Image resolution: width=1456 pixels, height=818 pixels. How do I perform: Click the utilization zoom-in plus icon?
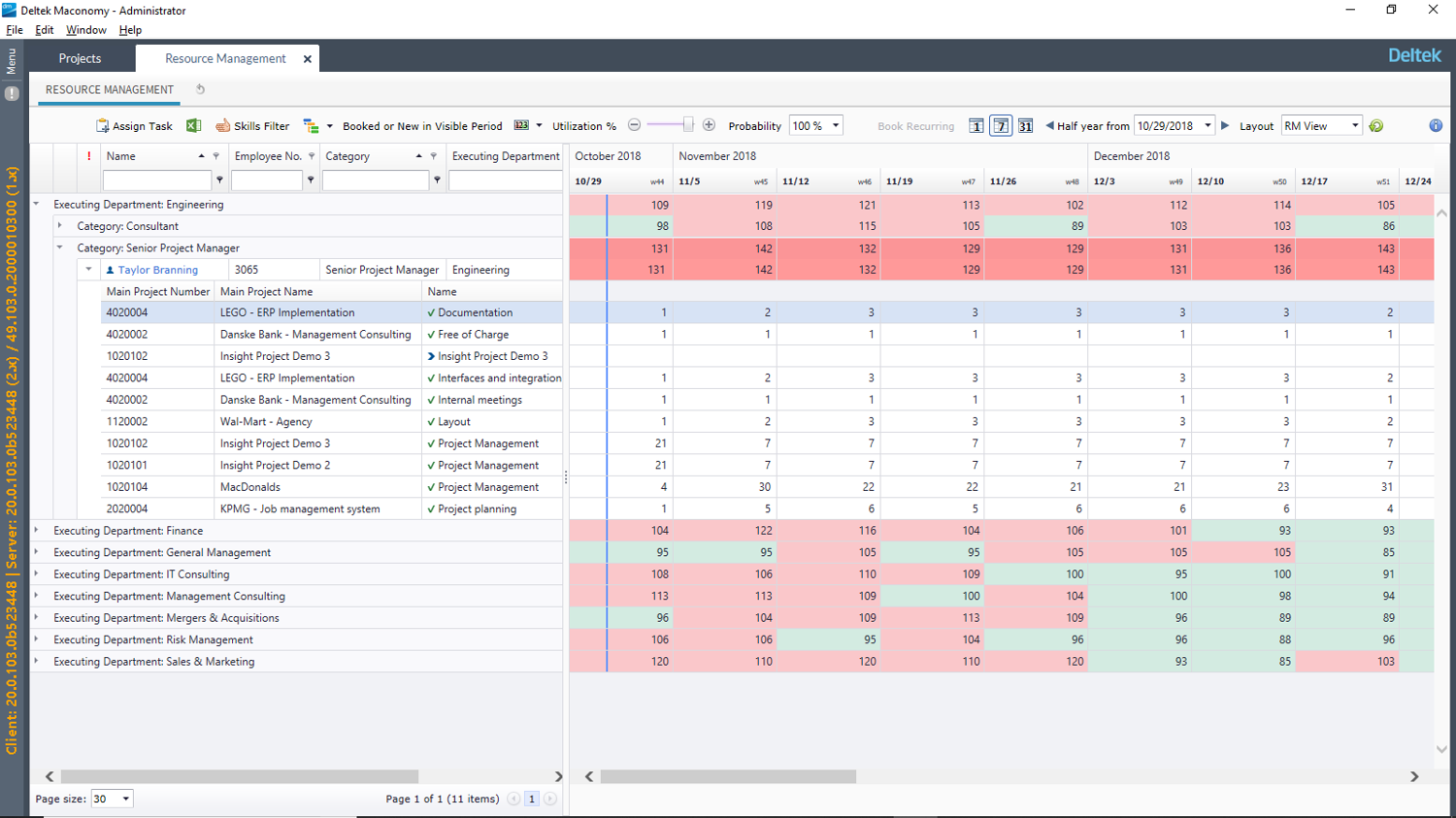tap(709, 125)
